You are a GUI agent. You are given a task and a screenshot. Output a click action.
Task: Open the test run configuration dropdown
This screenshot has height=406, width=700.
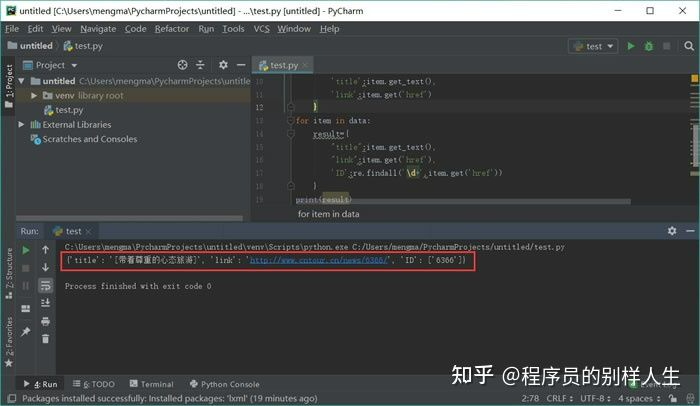click(593, 46)
